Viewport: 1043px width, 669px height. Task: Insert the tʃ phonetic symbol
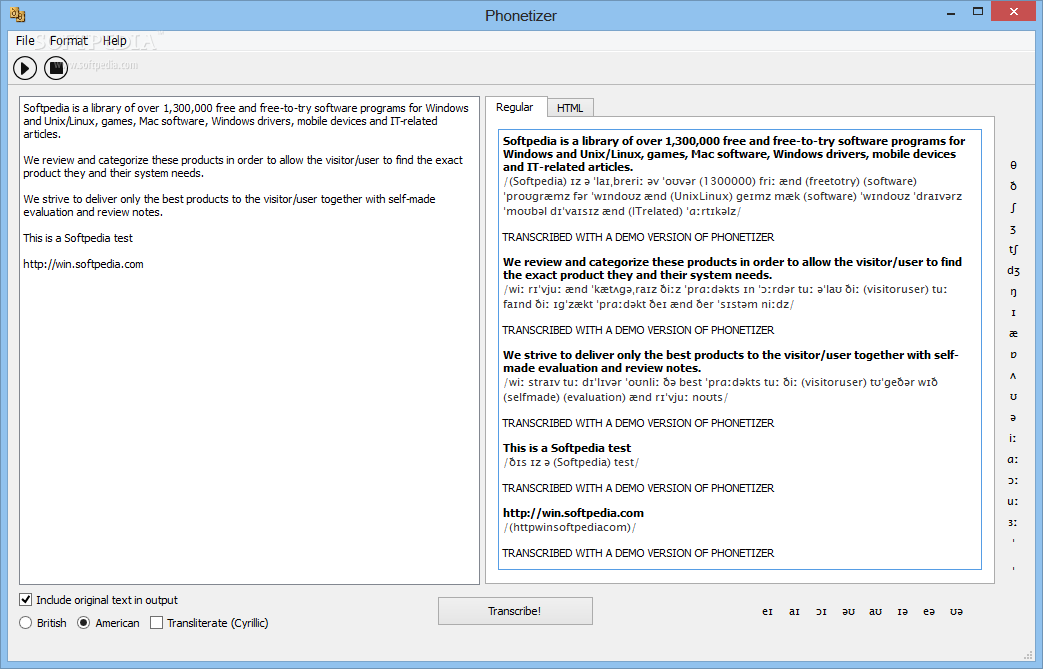pyautogui.click(x=1013, y=249)
